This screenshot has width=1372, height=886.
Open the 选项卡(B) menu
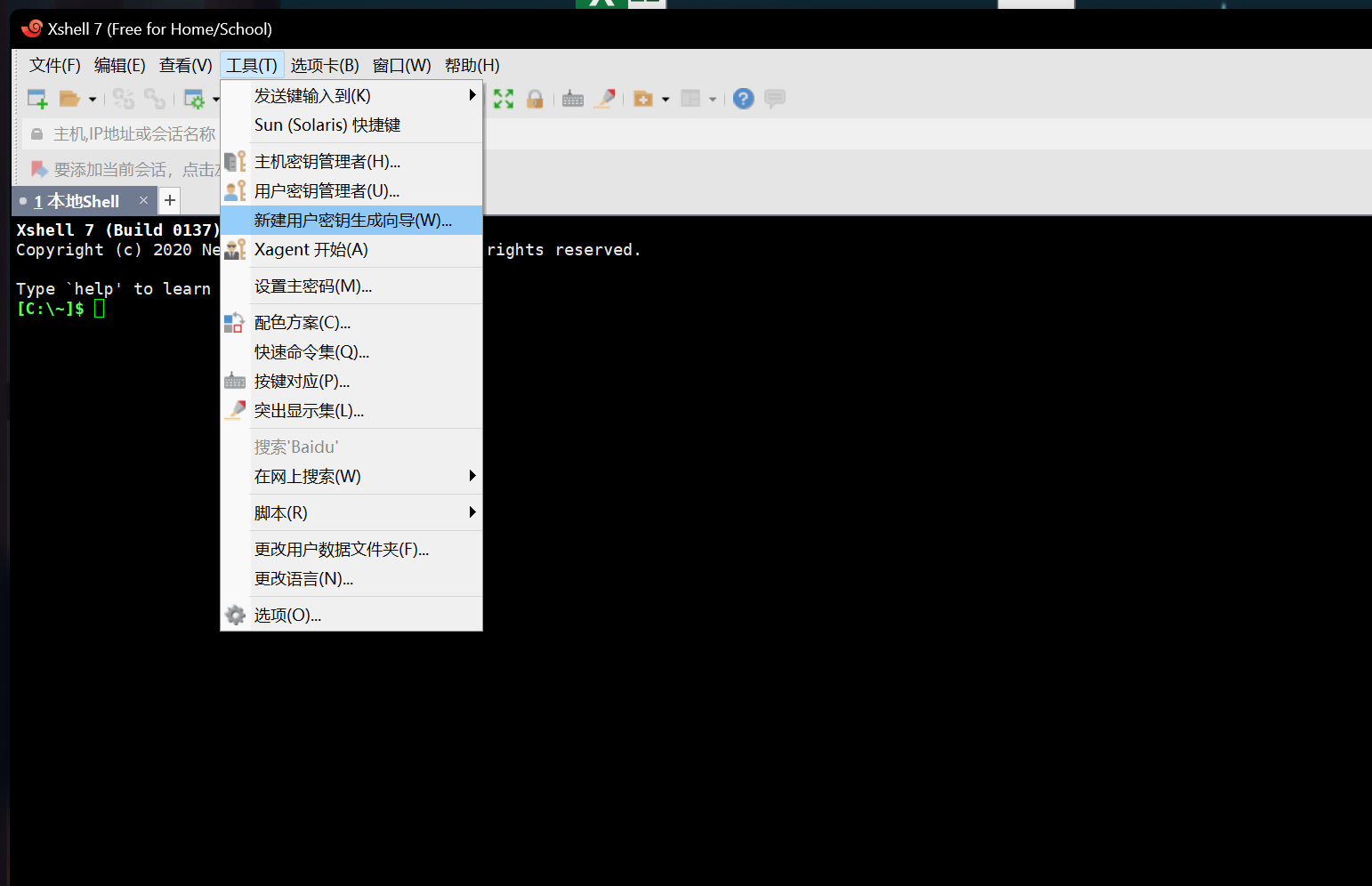coord(325,65)
